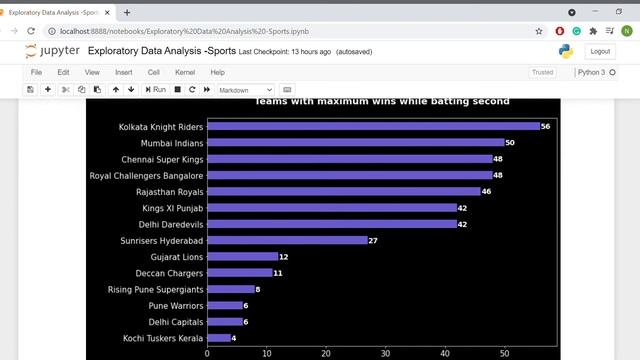
Task: Click the Sunrisers Hyderabad bar
Action: click(287, 240)
